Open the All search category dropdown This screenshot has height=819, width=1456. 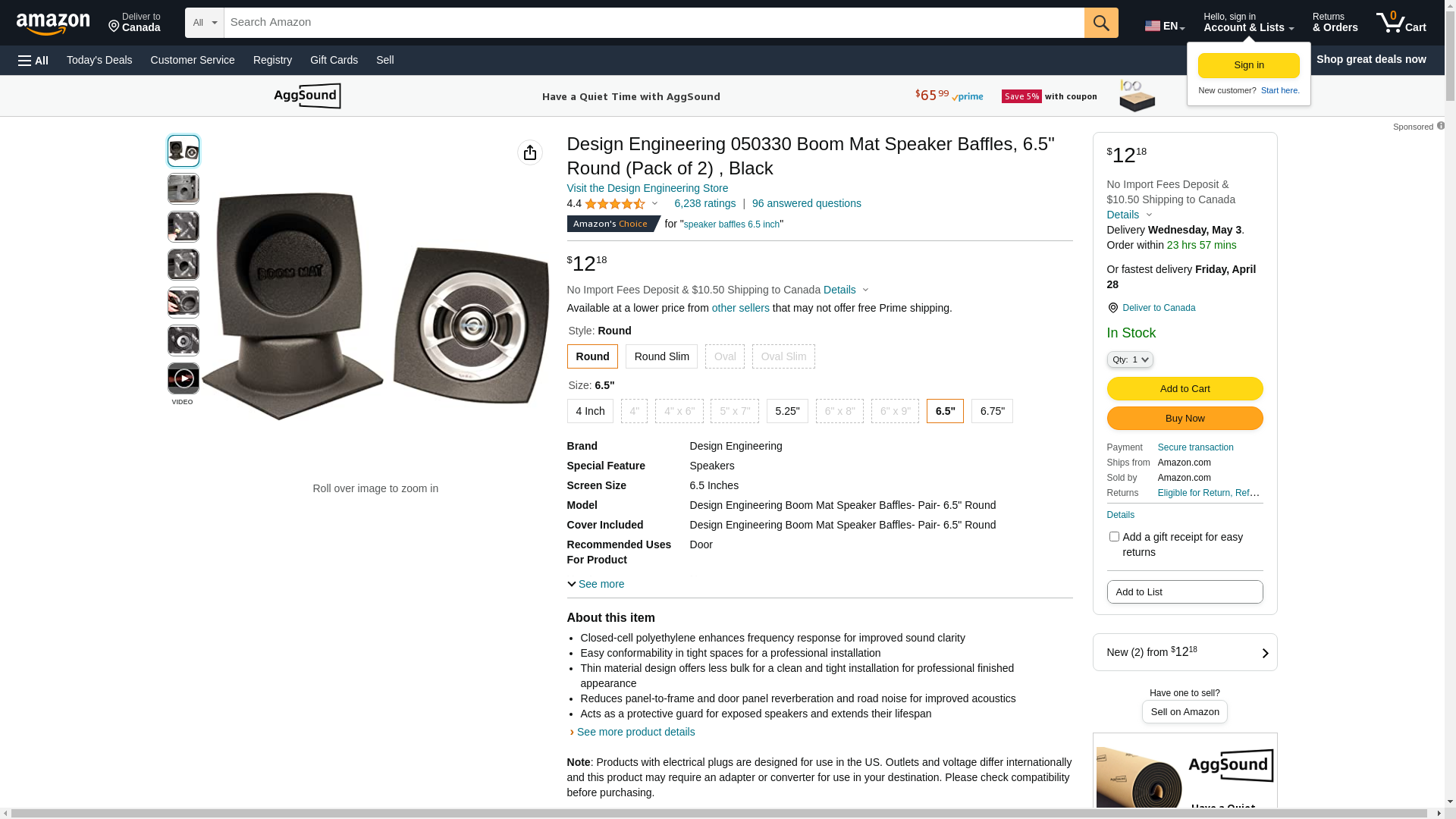tap(205, 23)
